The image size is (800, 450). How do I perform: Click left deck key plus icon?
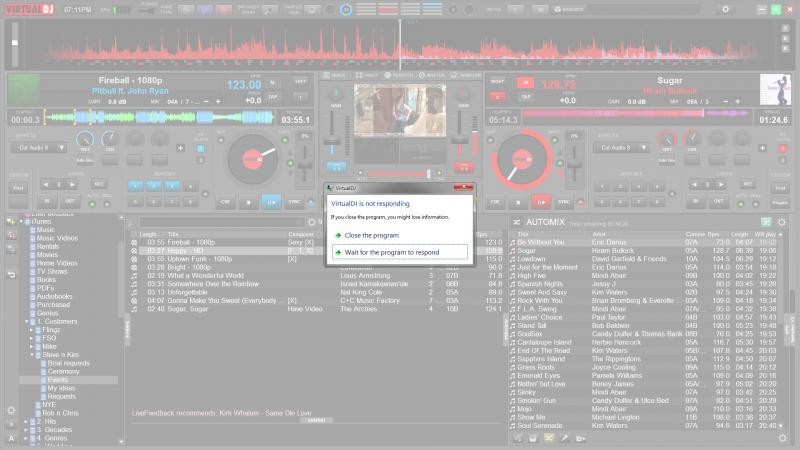[x=218, y=102]
